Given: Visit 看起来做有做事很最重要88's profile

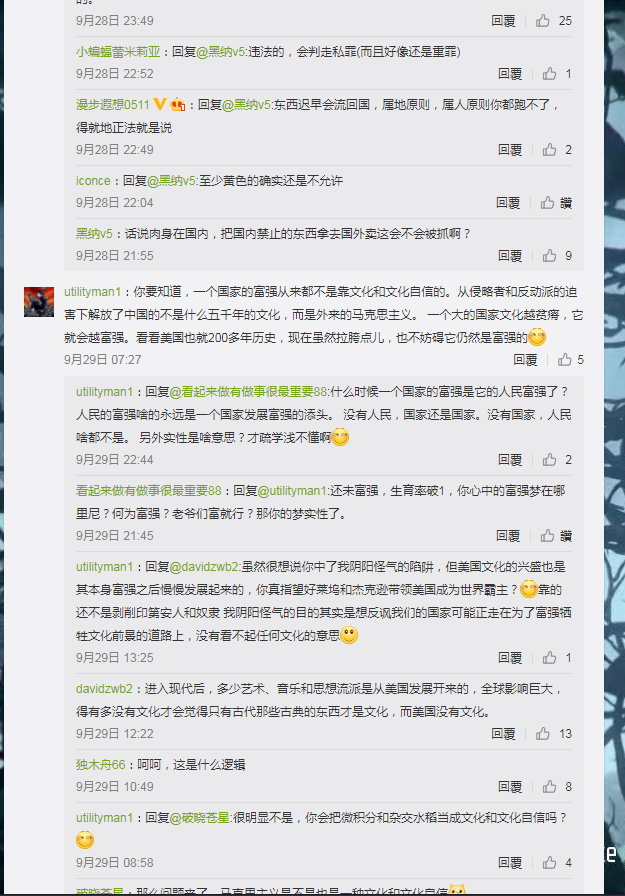Looking at the screenshot, I should (x=149, y=491).
